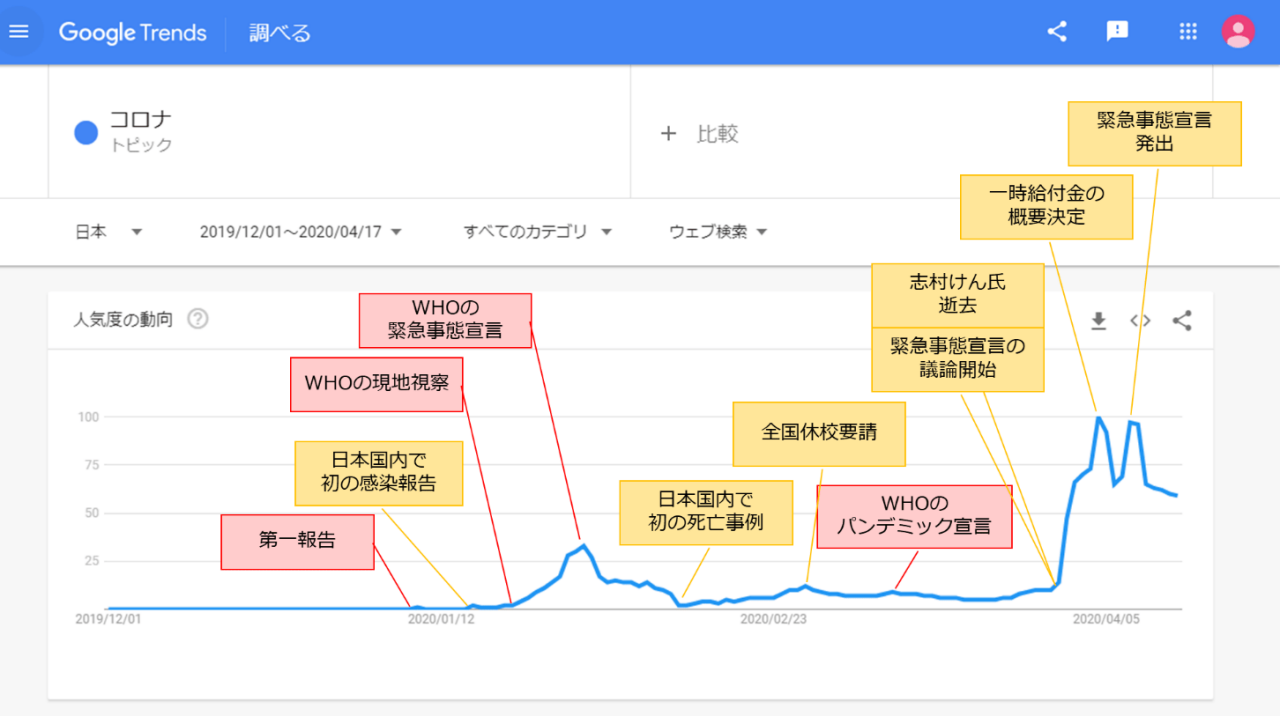This screenshot has height=716, width=1280.
Task: Select the 調べる tab in header
Action: (x=280, y=33)
